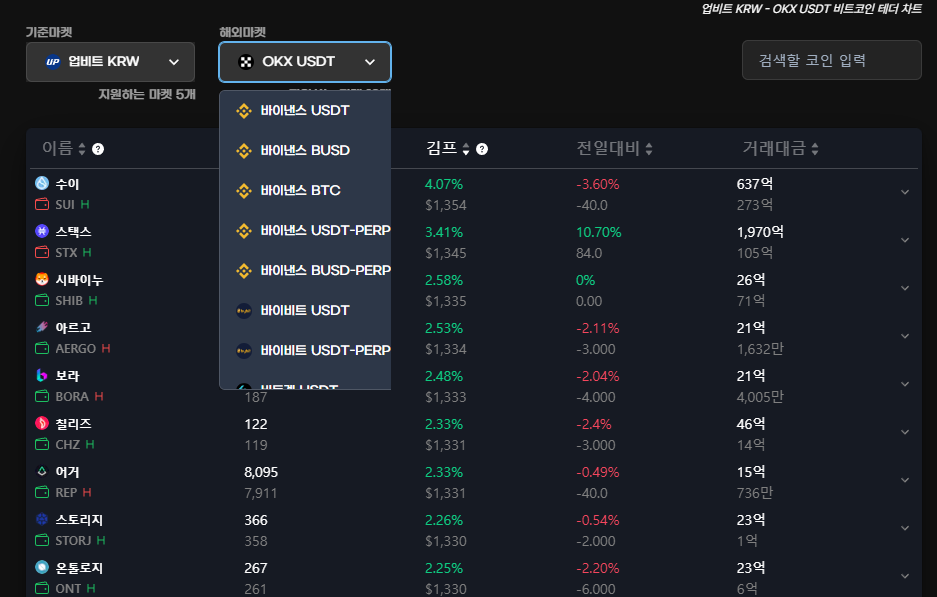This screenshot has height=597, width=937.
Task: Expand the CHZ row details chevron
Action: (905, 432)
